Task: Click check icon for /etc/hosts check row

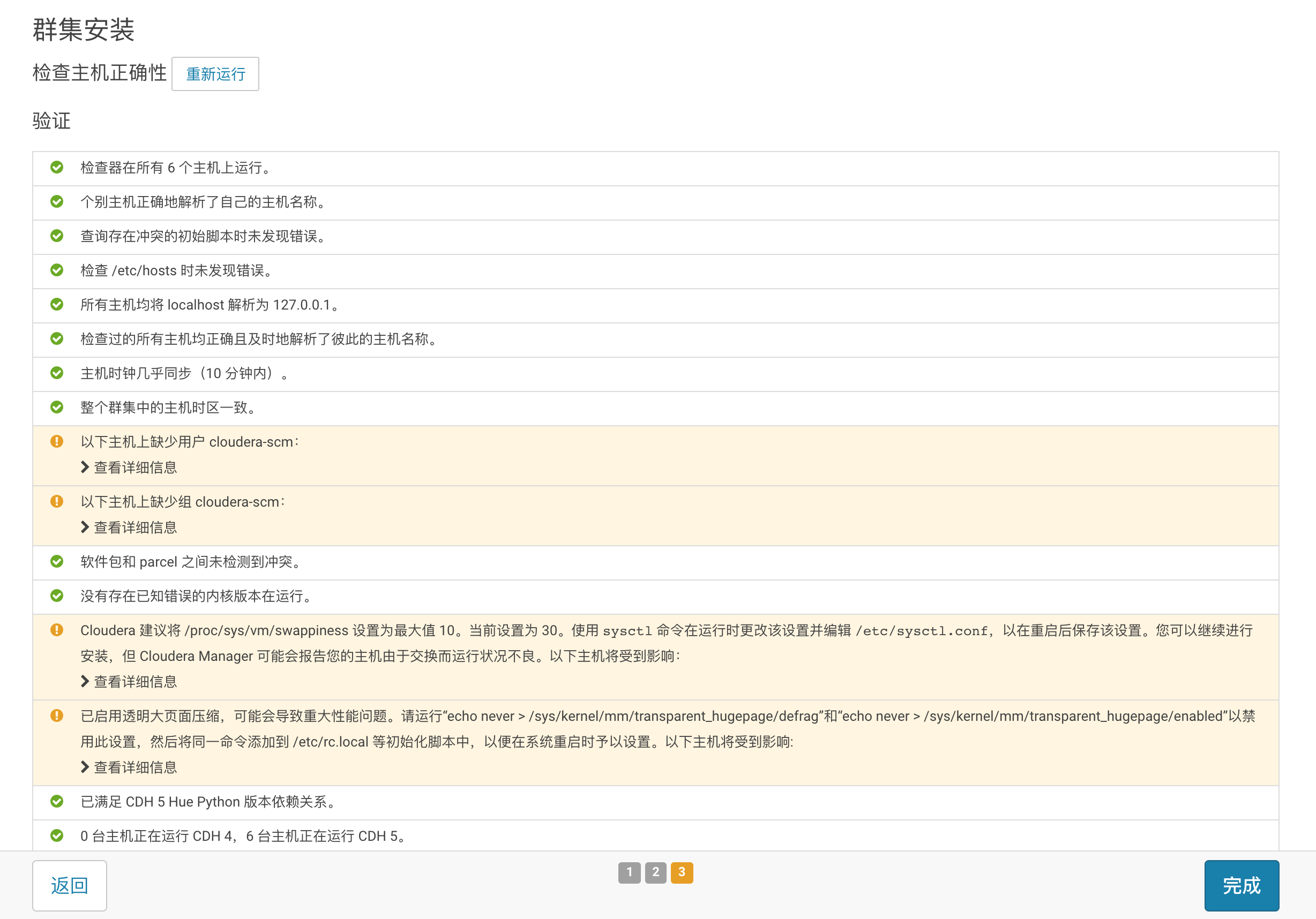Action: point(57,270)
